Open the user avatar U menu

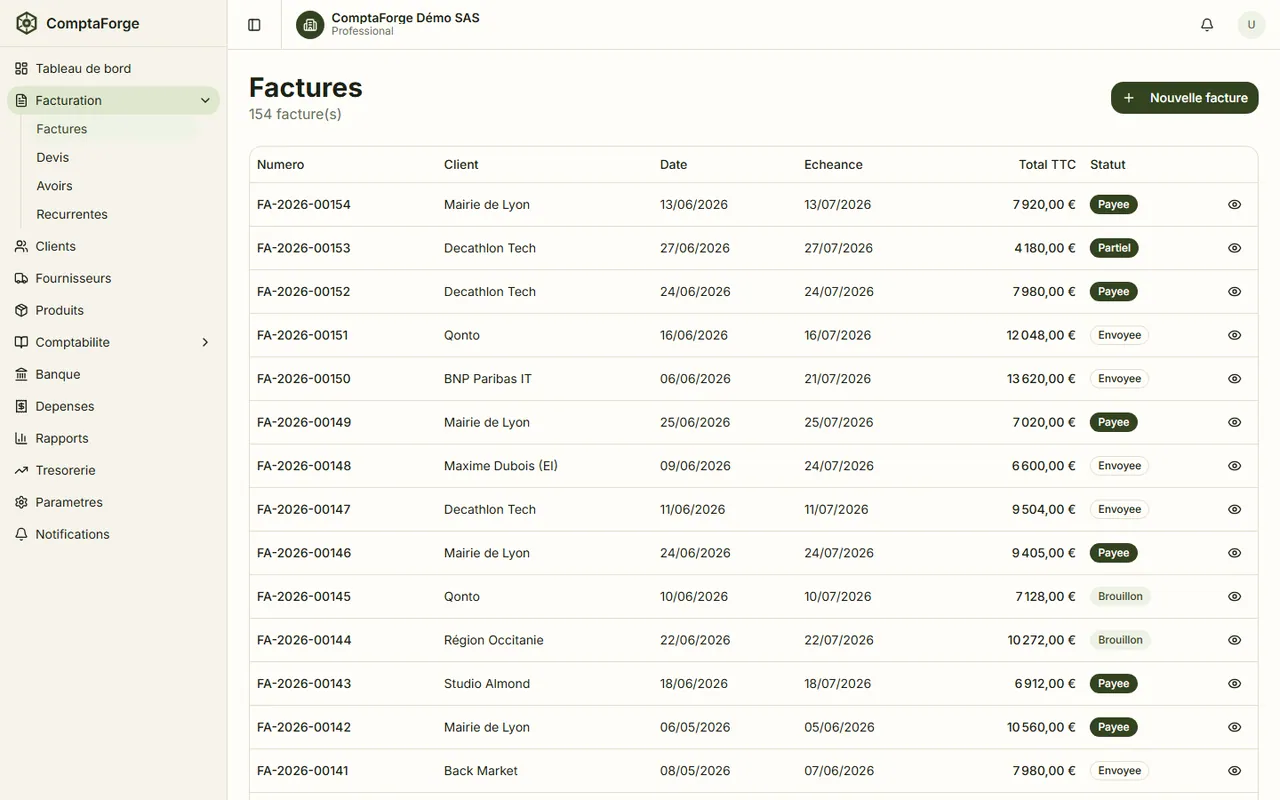point(1251,25)
